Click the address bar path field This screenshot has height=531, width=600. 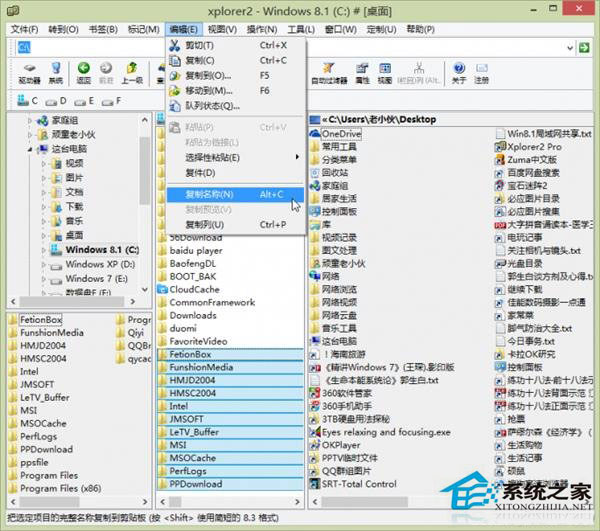291,48
